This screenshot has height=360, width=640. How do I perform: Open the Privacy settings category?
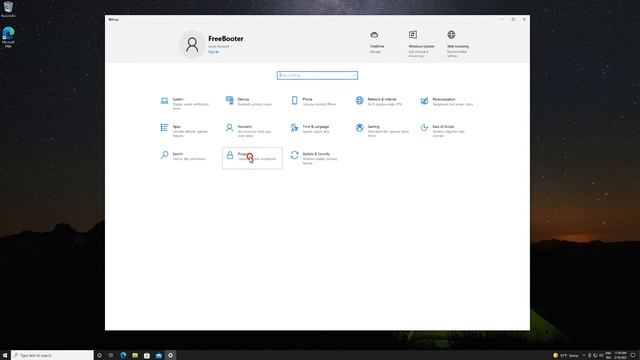click(252, 158)
